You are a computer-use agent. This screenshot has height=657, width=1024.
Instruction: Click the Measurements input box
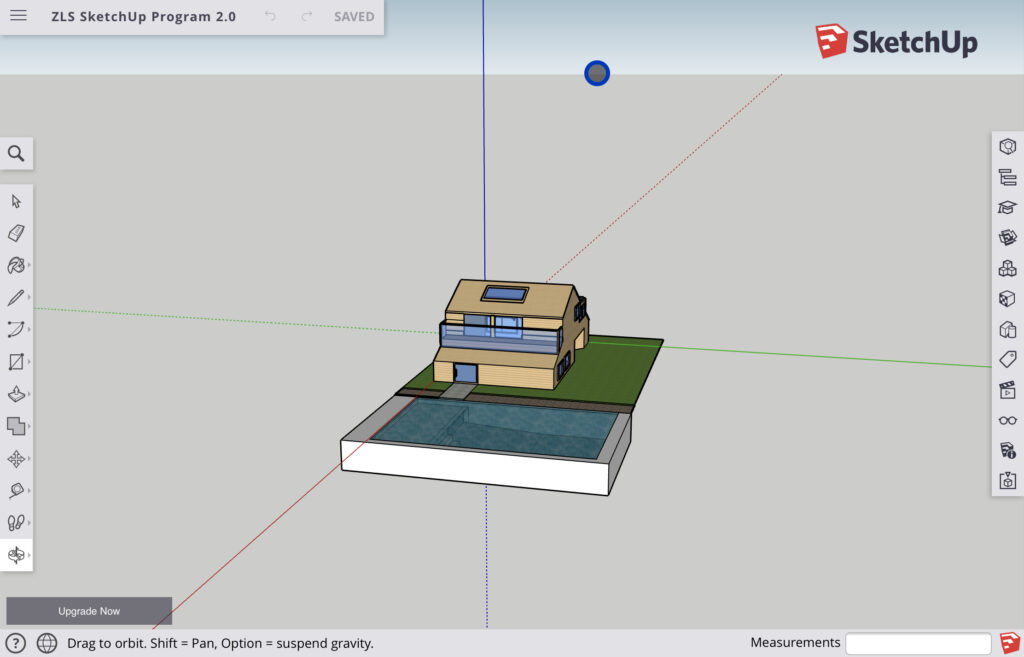pyautogui.click(x=918, y=643)
